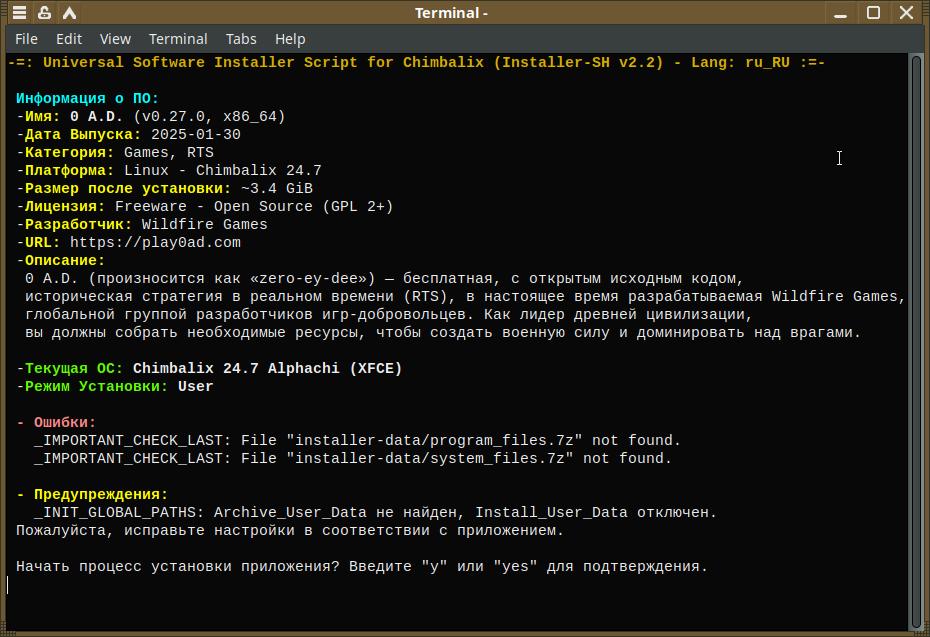Click the Terminal title bar text
This screenshot has width=930, height=637.
click(x=451, y=13)
